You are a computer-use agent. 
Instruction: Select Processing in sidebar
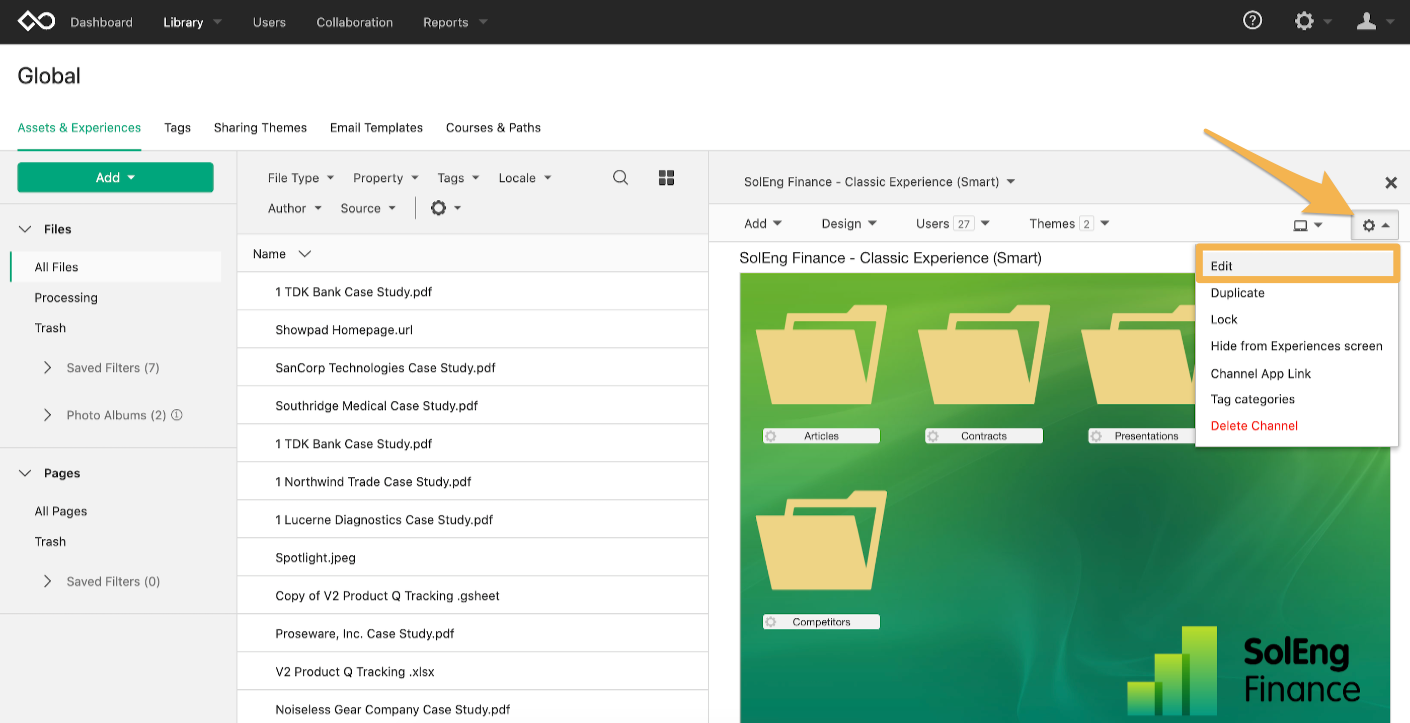tap(66, 298)
